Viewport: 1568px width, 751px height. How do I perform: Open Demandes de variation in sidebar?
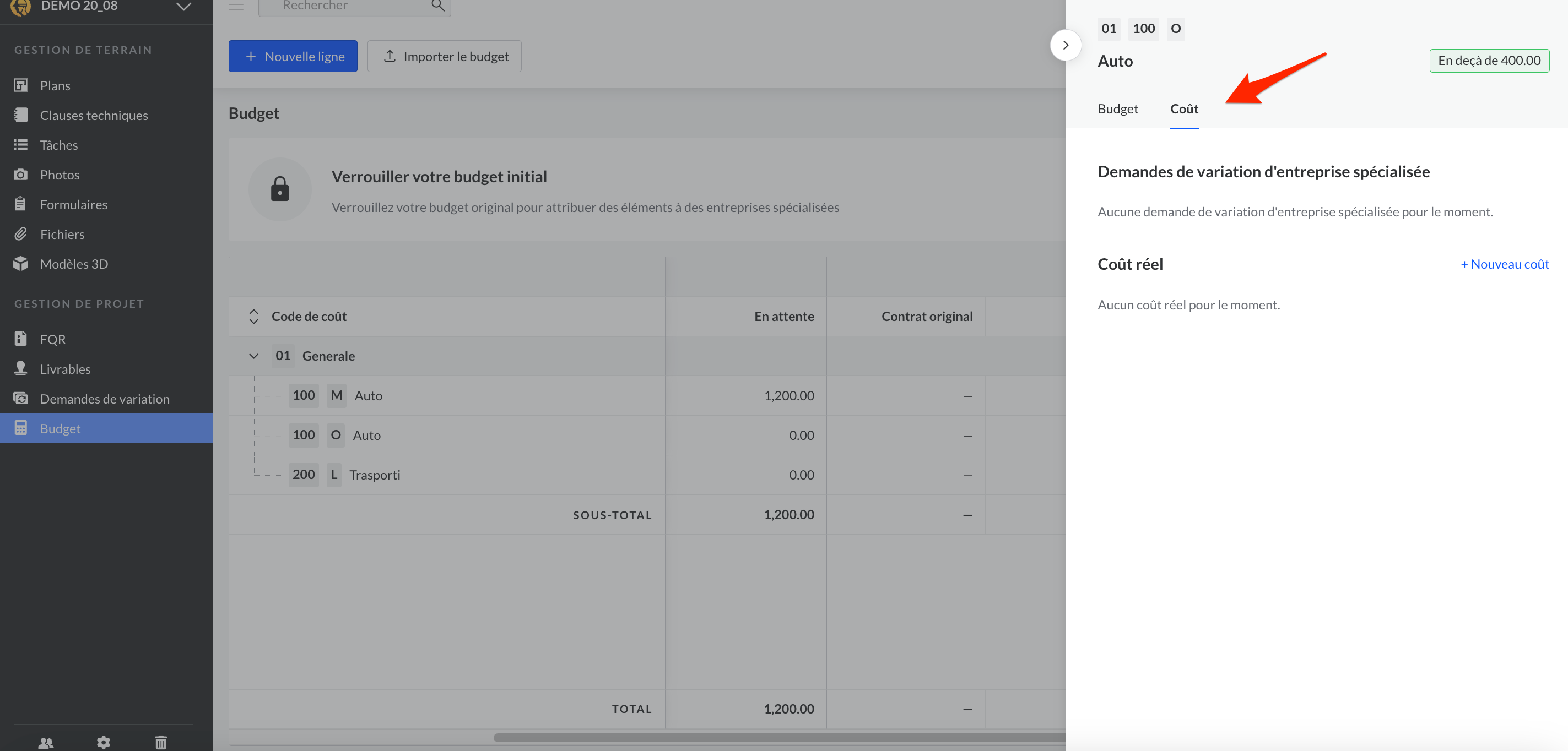tap(105, 399)
